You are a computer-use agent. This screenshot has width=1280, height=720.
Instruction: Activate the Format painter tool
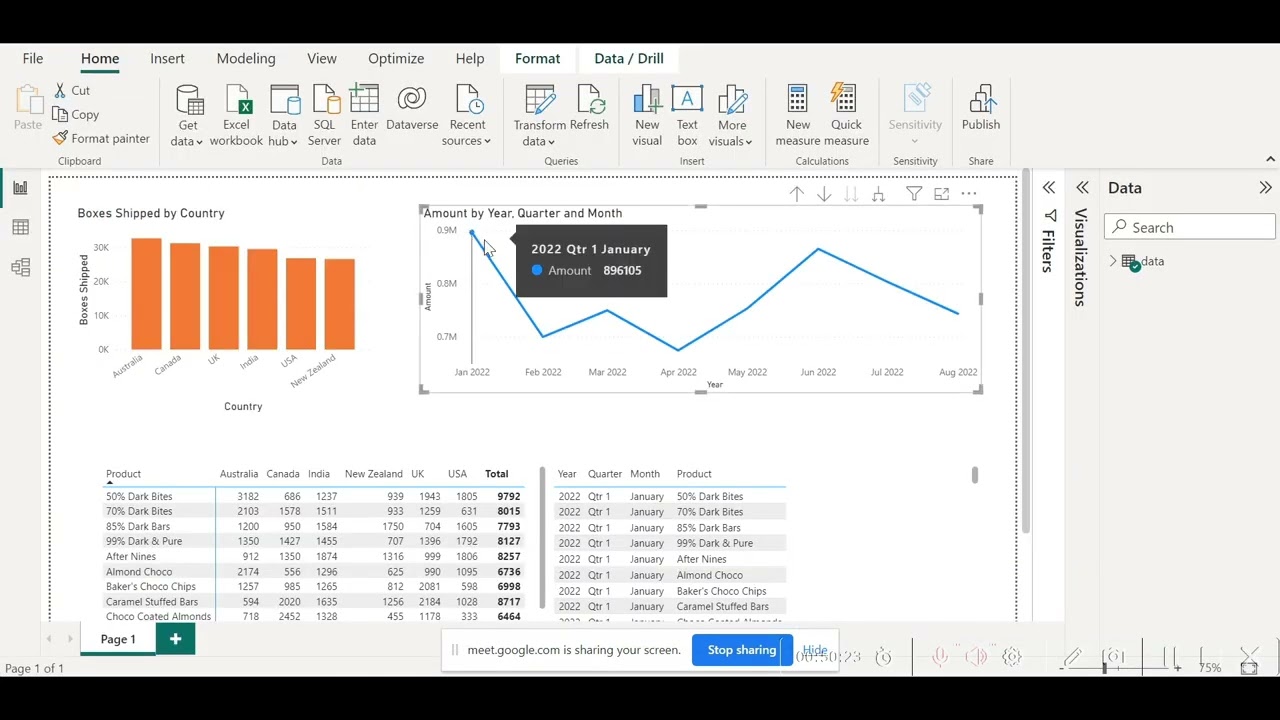[x=101, y=138]
